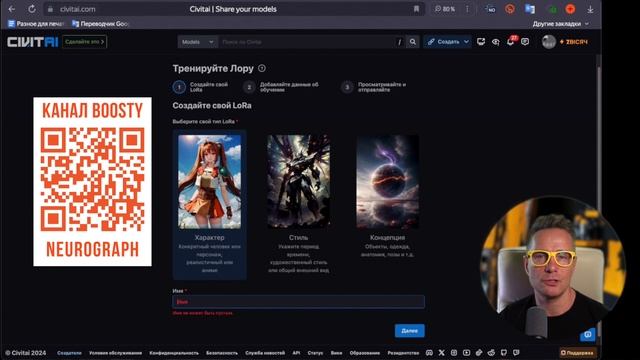
Task: Click the info icon beside Тренируйте Лору
Action: 262,69
